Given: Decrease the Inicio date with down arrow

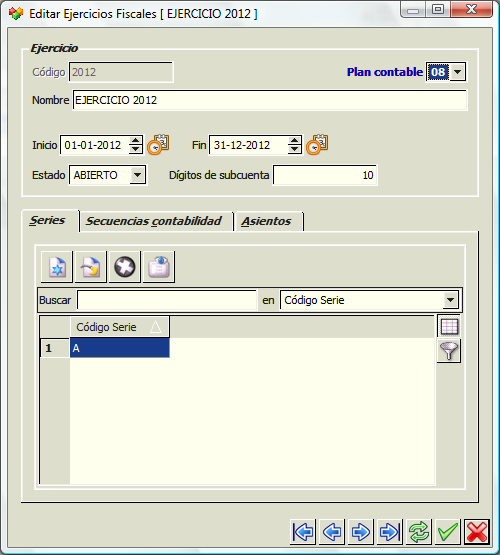Looking at the screenshot, I should point(135,149).
